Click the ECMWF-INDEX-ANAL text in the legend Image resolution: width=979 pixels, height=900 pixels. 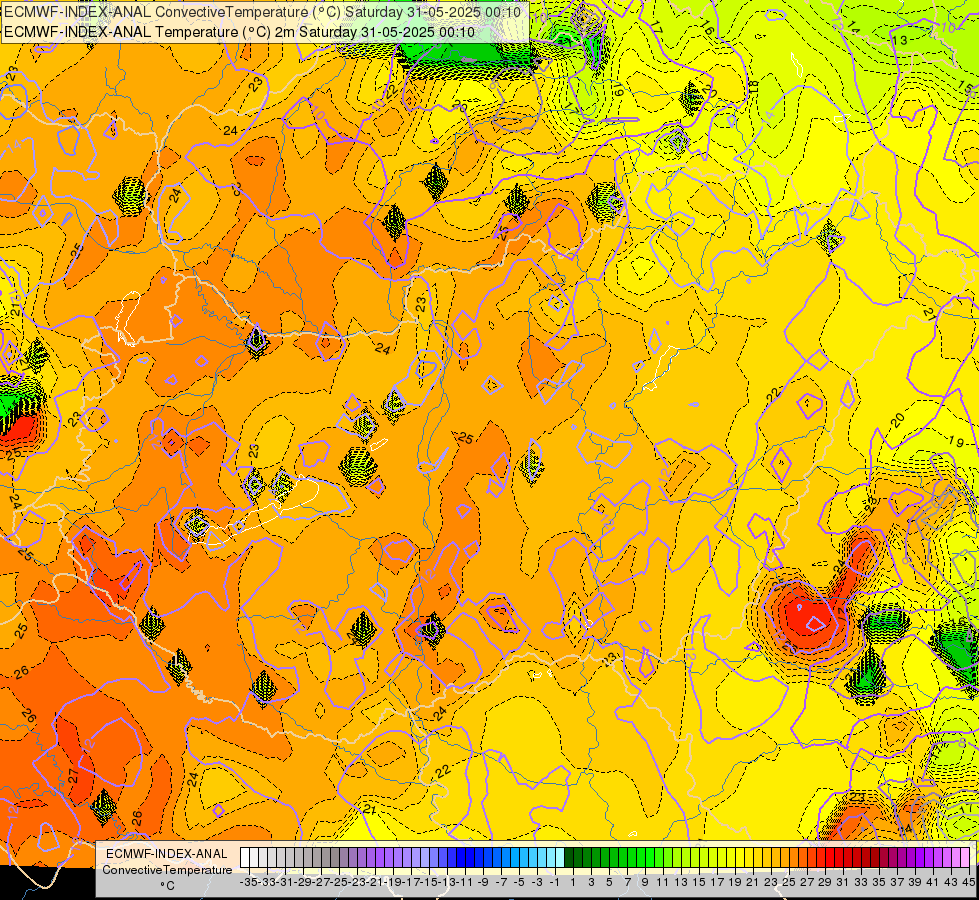click(167, 854)
